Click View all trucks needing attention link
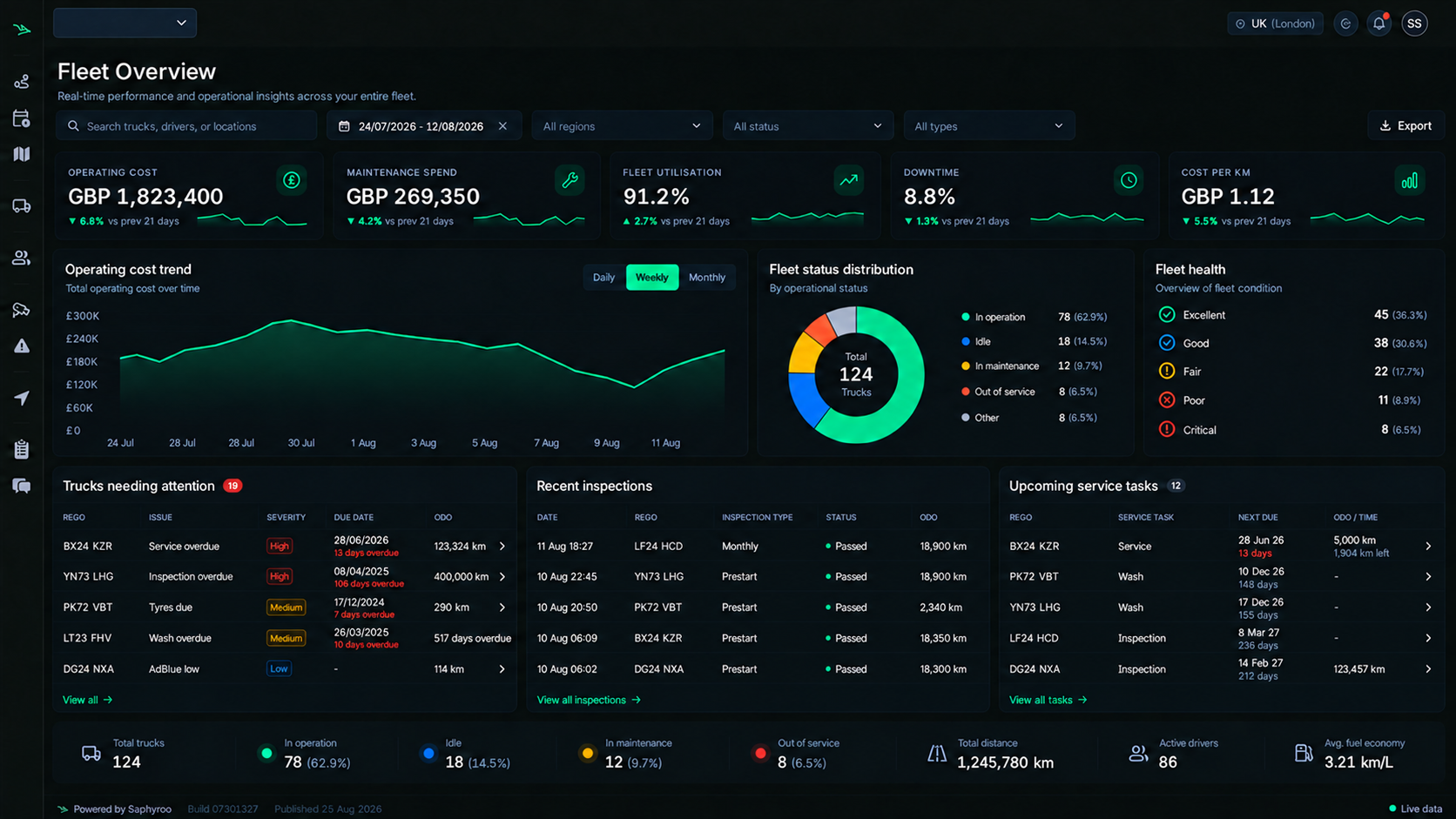The image size is (1456, 819). [x=87, y=700]
